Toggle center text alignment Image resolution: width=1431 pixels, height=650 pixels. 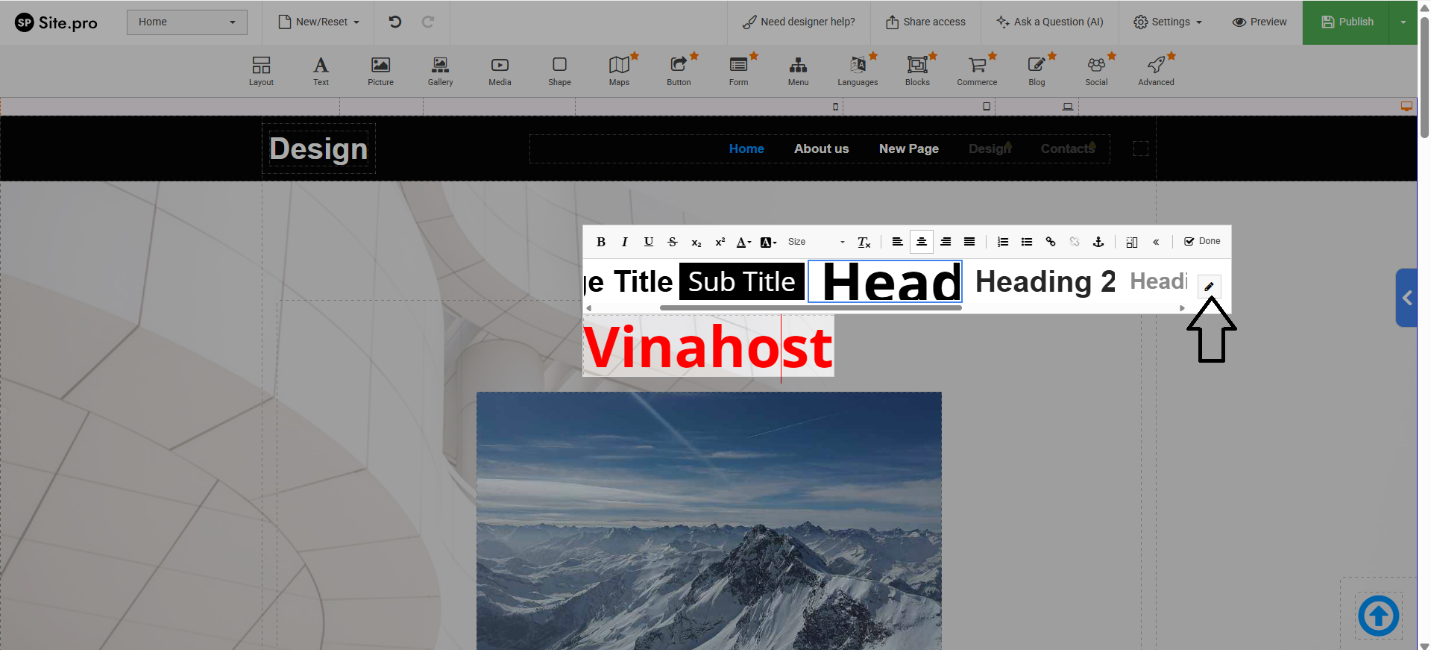921,242
